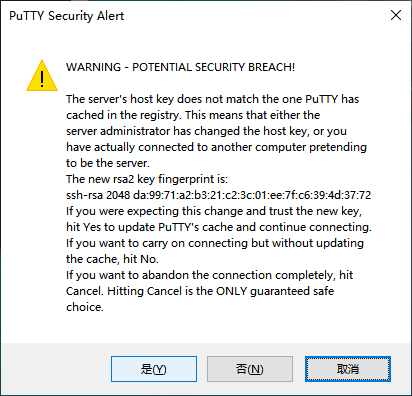Image resolution: width=412 pixels, height=396 pixels.
Task: Click the "If you were expecting this change" line
Action: [214, 211]
